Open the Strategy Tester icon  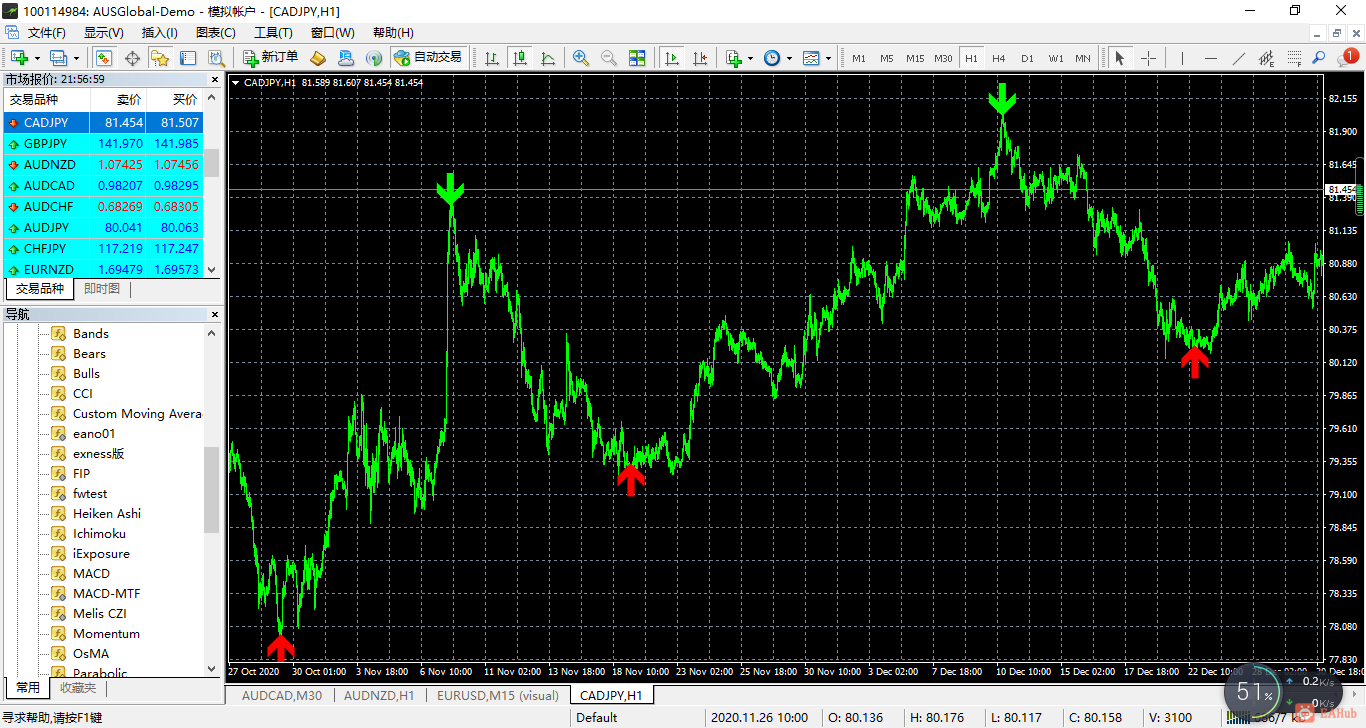pyautogui.click(x=216, y=58)
